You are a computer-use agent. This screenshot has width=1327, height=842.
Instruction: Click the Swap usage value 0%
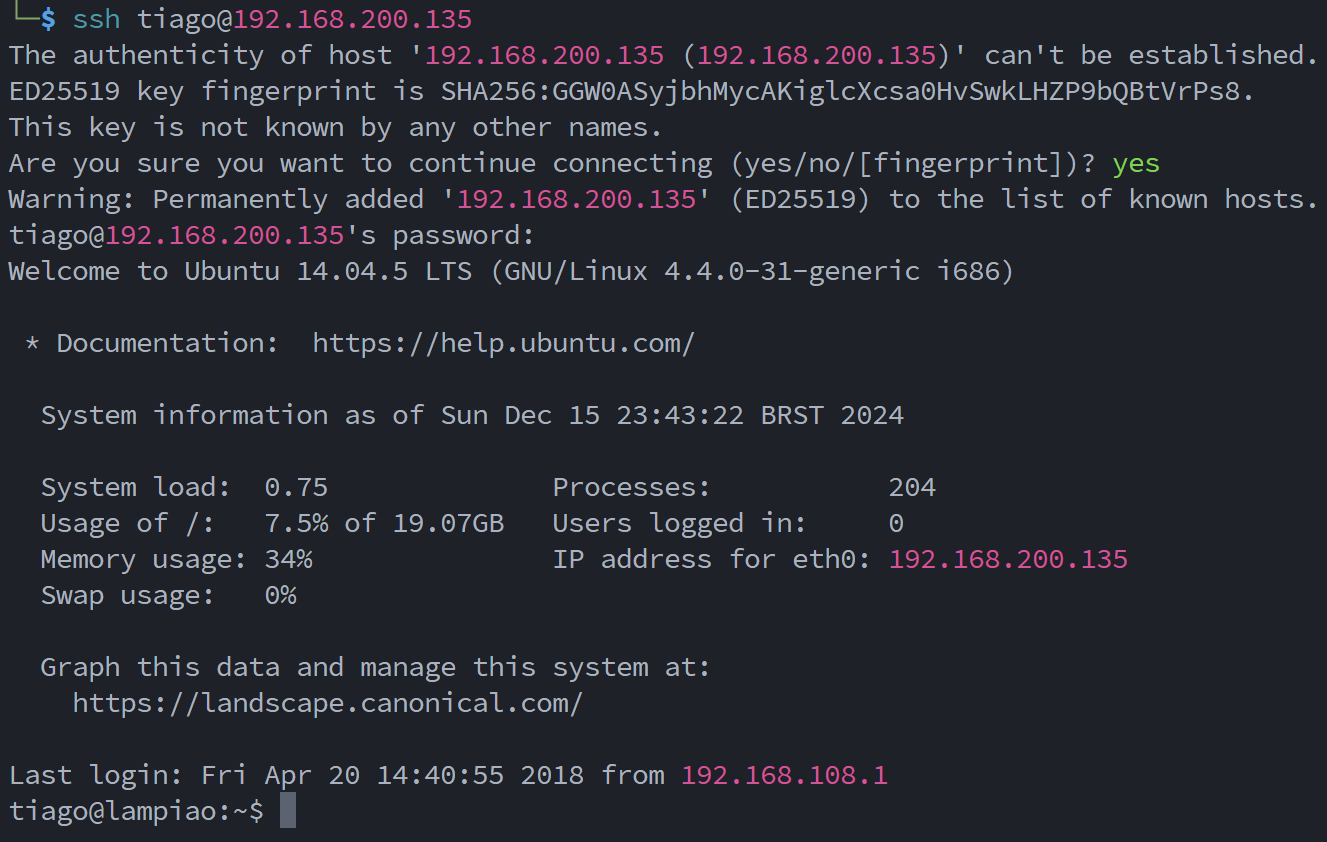pyautogui.click(x=280, y=595)
